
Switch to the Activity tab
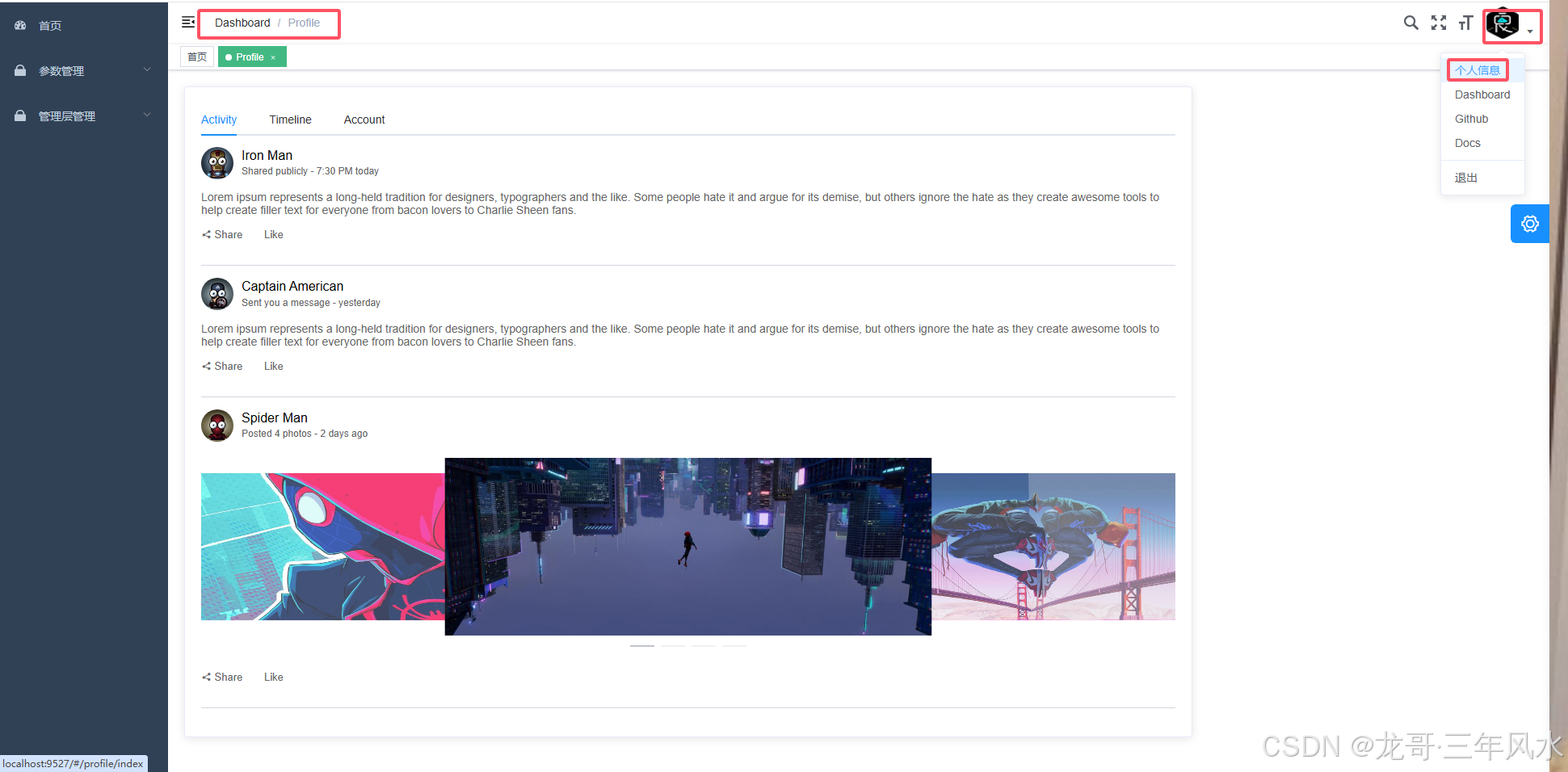tap(219, 120)
